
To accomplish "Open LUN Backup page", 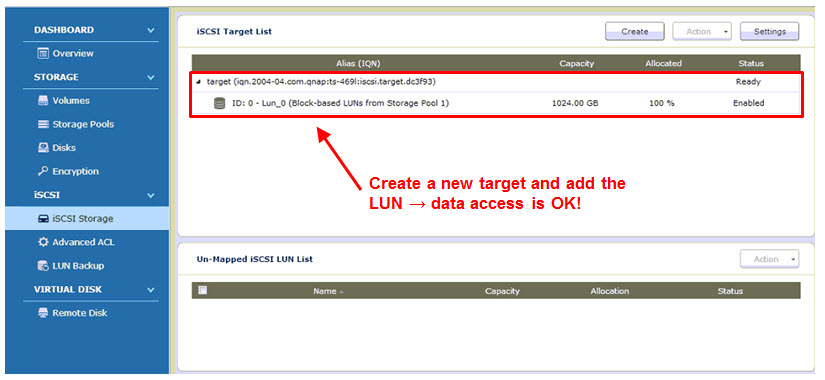I will click(78, 266).
